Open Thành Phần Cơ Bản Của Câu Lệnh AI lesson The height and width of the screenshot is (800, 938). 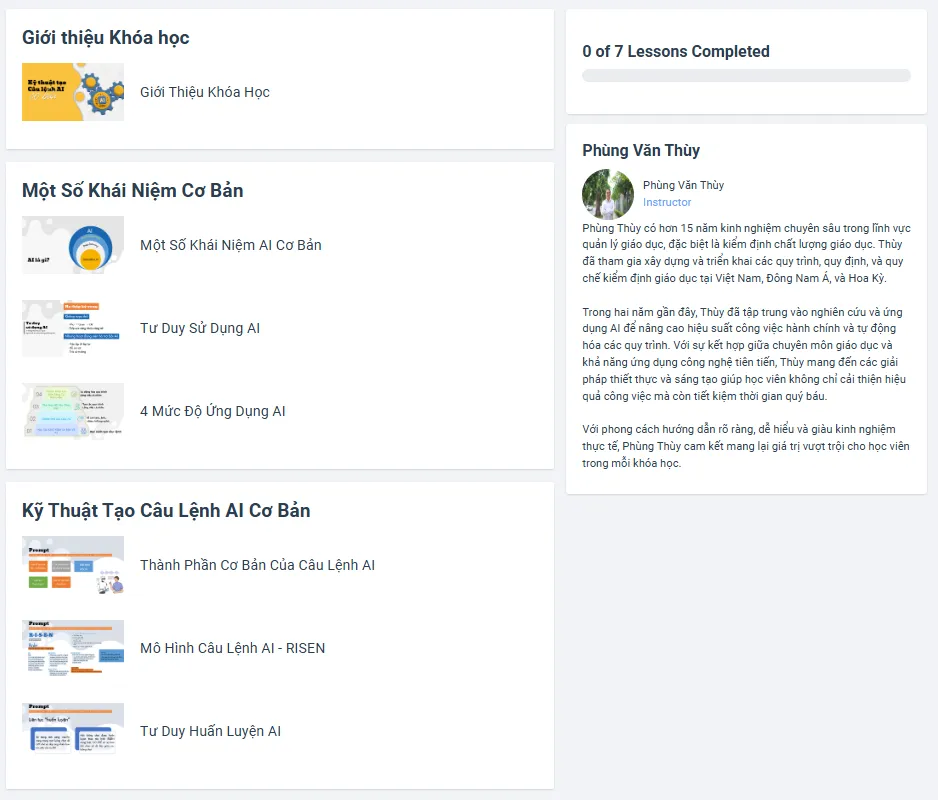pyautogui.click(x=257, y=565)
